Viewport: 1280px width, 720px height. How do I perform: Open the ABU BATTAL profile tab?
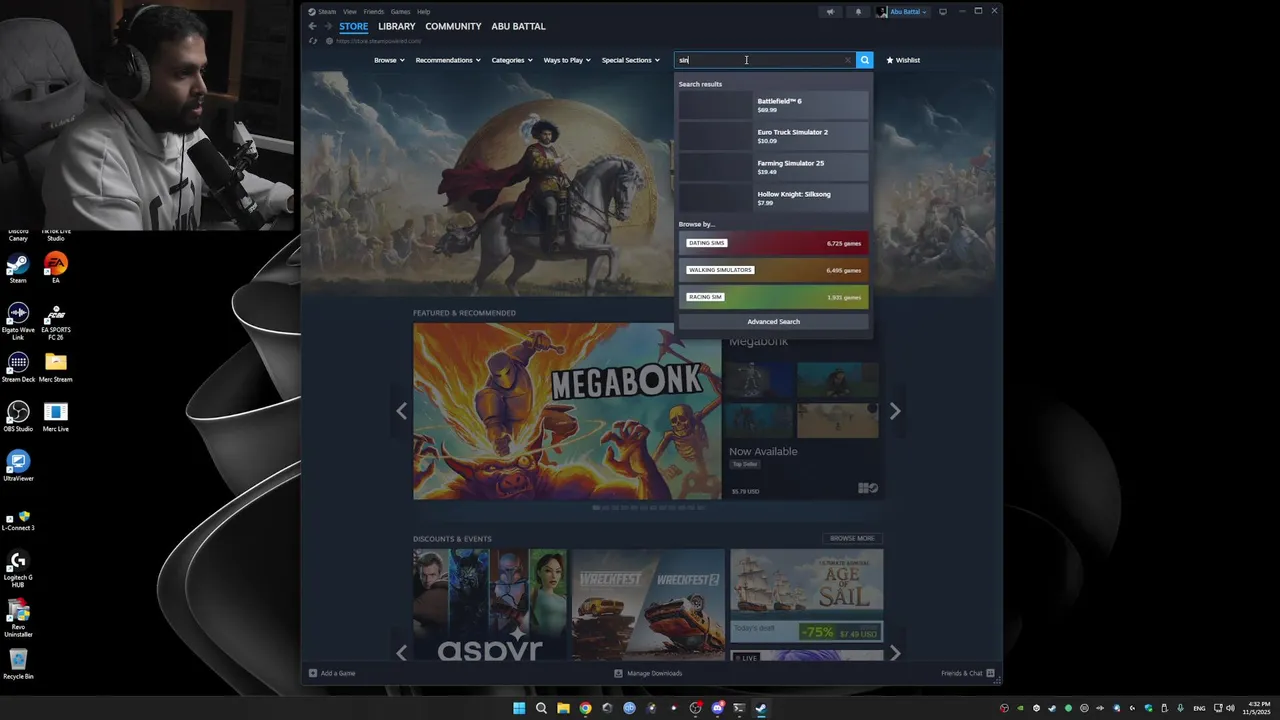tap(518, 26)
